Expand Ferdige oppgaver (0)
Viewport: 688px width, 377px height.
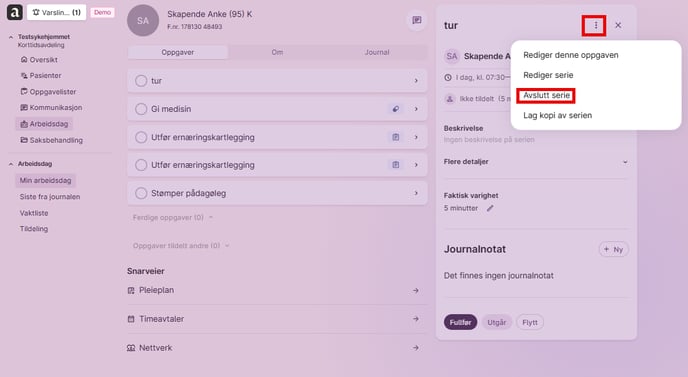click(172, 217)
